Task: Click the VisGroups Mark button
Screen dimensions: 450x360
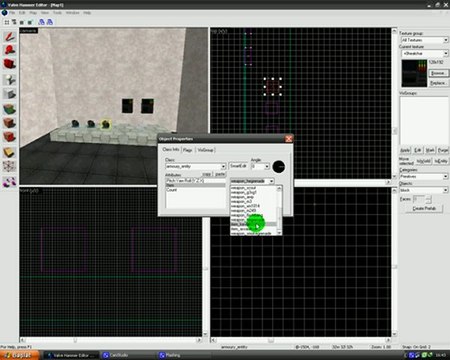Action: click(430, 150)
